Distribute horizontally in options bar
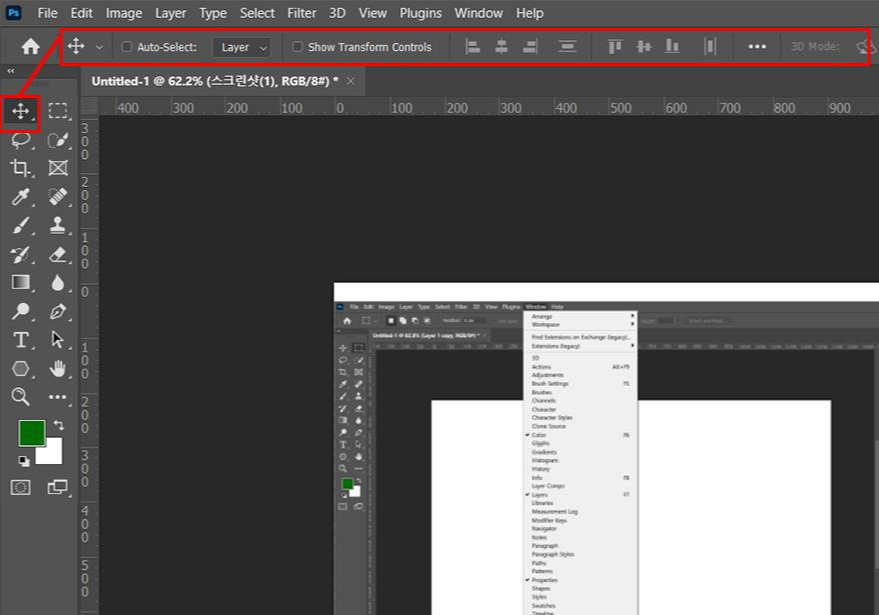Viewport: 879px width, 615px height. pos(710,47)
